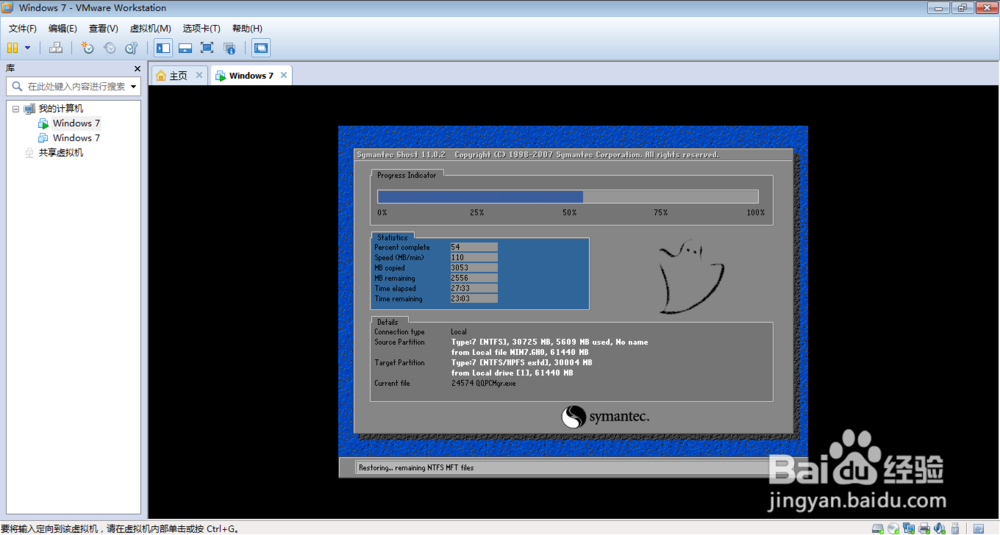This screenshot has width=1000, height=535.
Task: Close the 库 library panel
Action: 137,68
